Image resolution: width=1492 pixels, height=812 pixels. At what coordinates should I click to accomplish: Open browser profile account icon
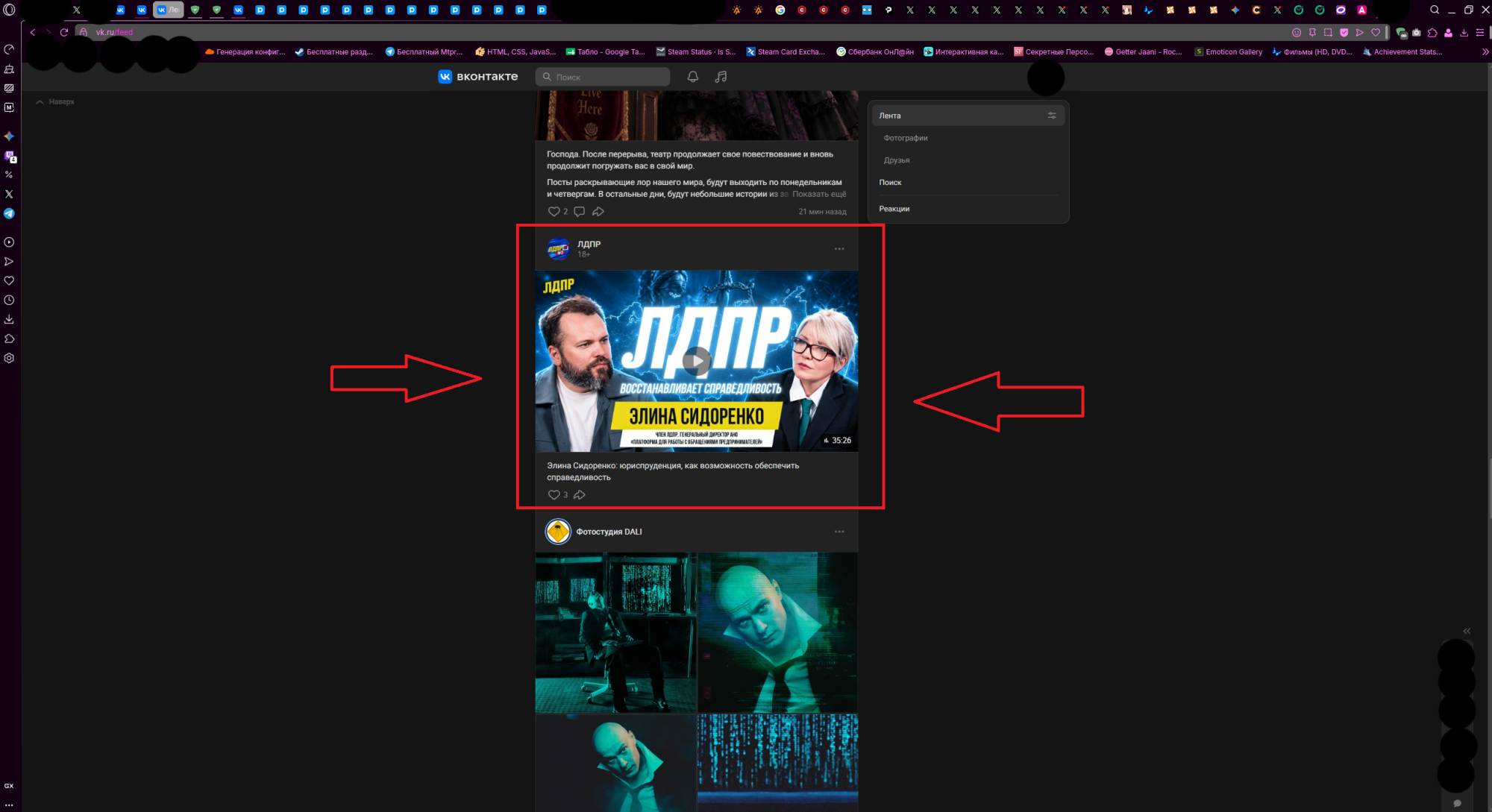(1448, 33)
